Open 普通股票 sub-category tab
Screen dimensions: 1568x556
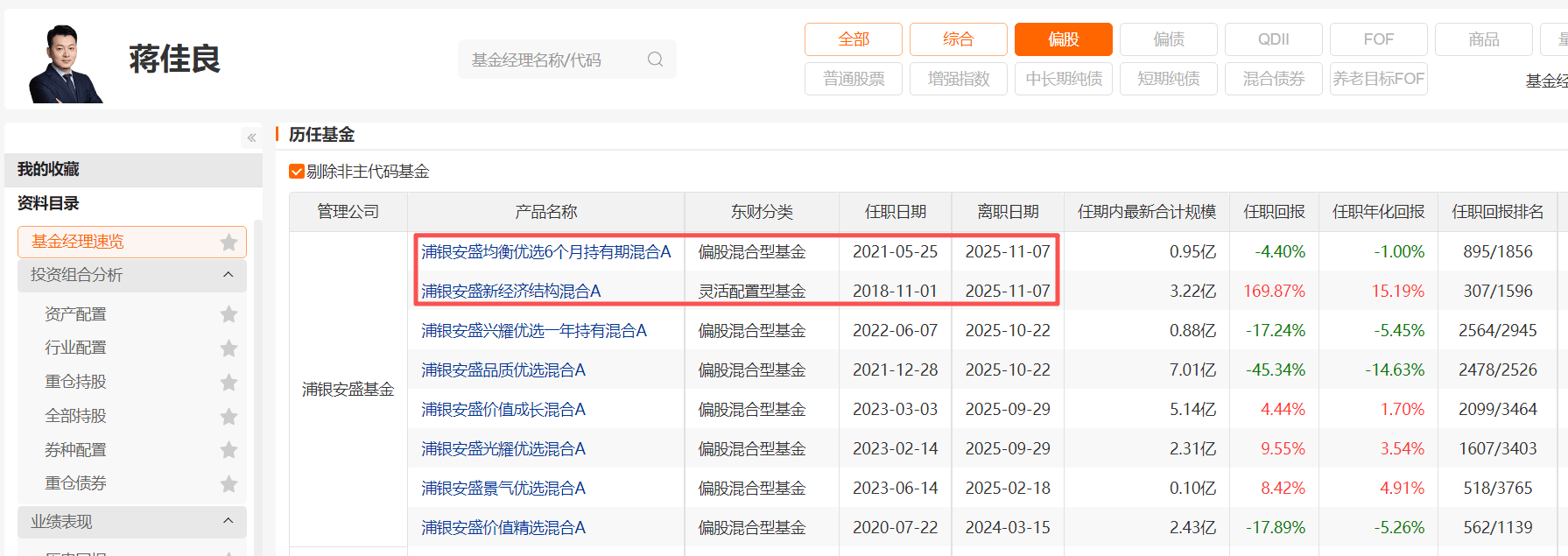click(853, 79)
